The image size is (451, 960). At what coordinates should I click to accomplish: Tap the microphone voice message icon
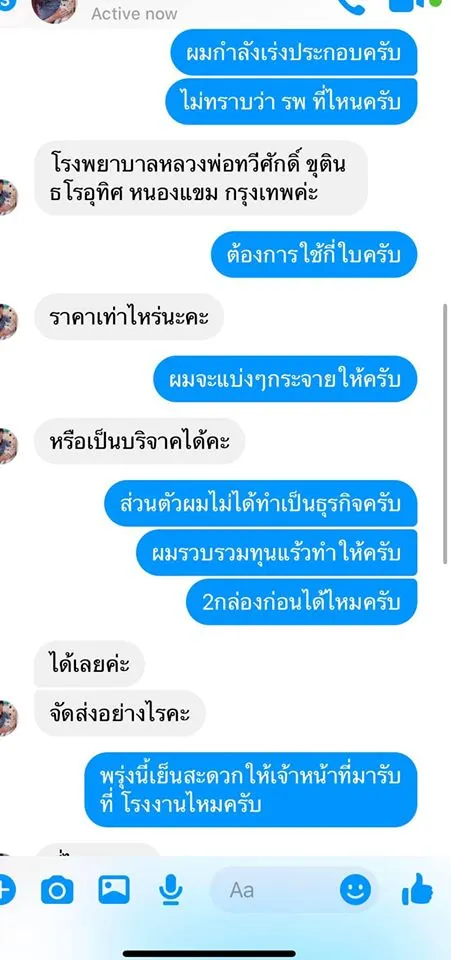(x=170, y=890)
